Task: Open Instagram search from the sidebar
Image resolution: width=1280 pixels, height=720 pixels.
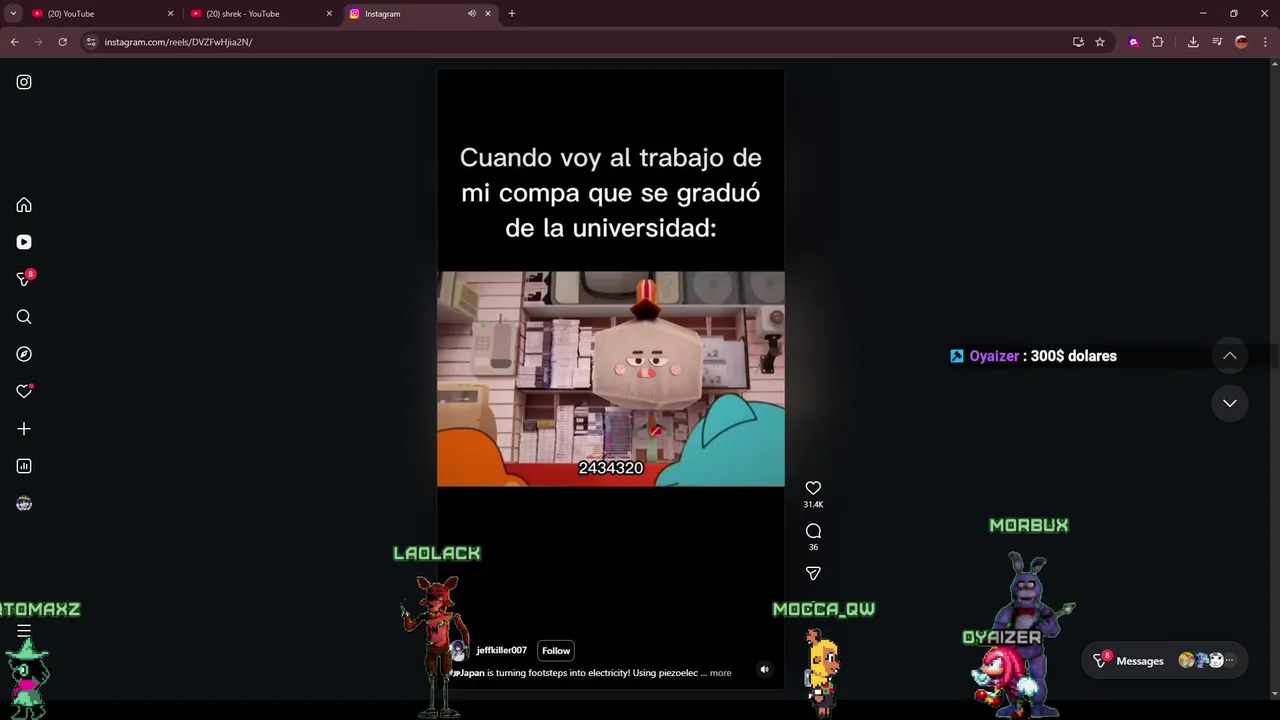Action: pos(24,317)
